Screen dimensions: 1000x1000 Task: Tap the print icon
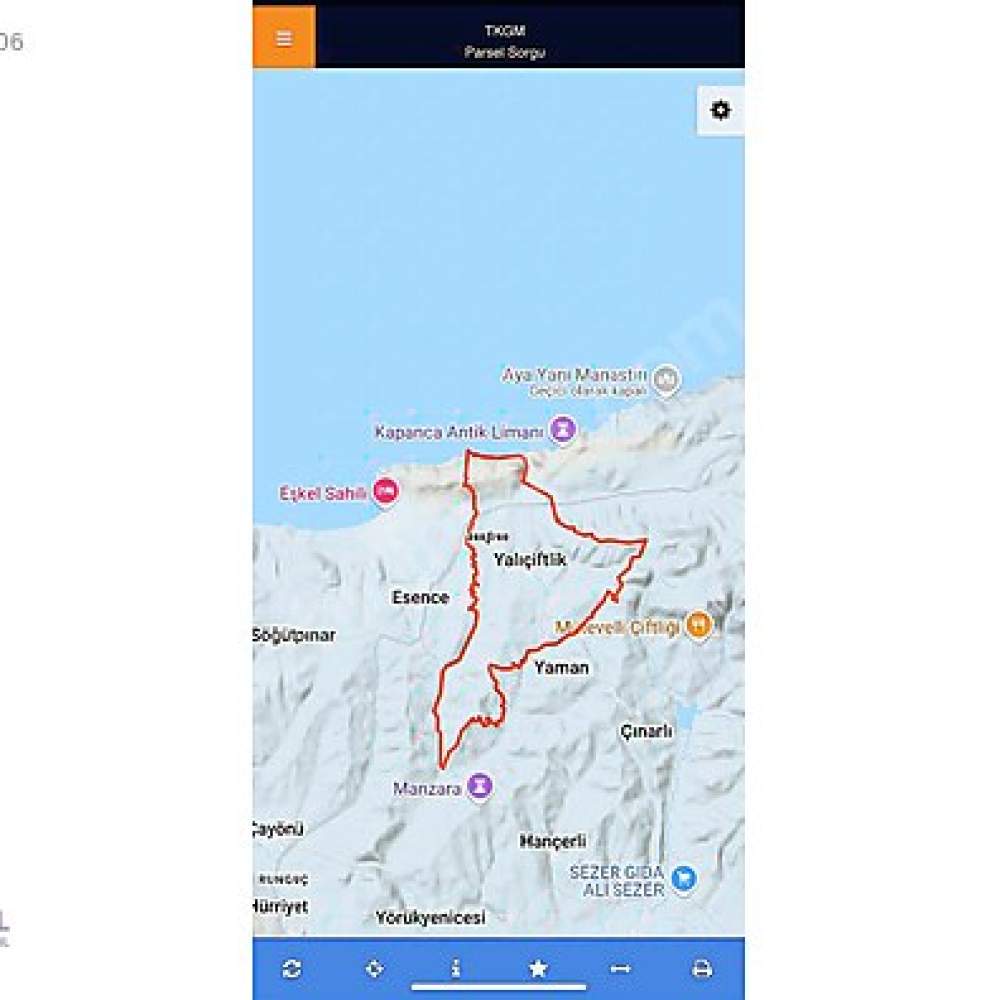point(702,969)
